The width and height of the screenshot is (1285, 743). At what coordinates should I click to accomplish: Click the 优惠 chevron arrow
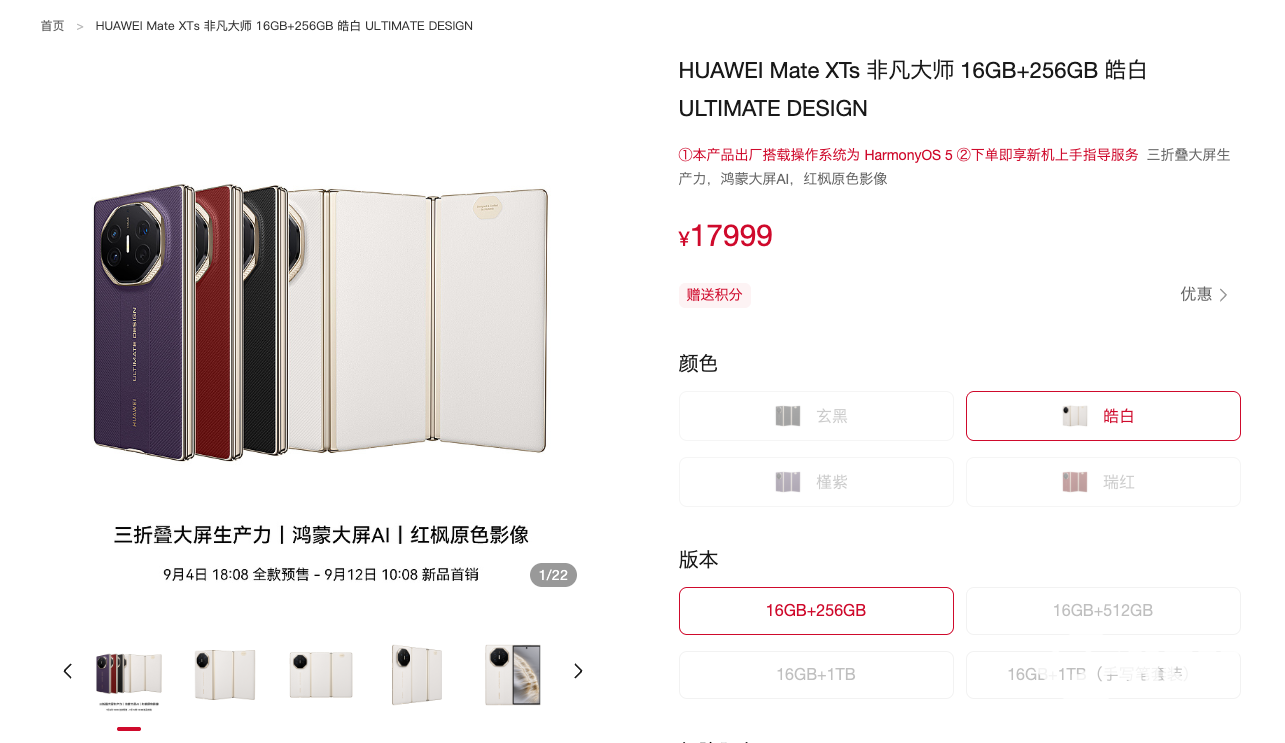[x=1223, y=295]
